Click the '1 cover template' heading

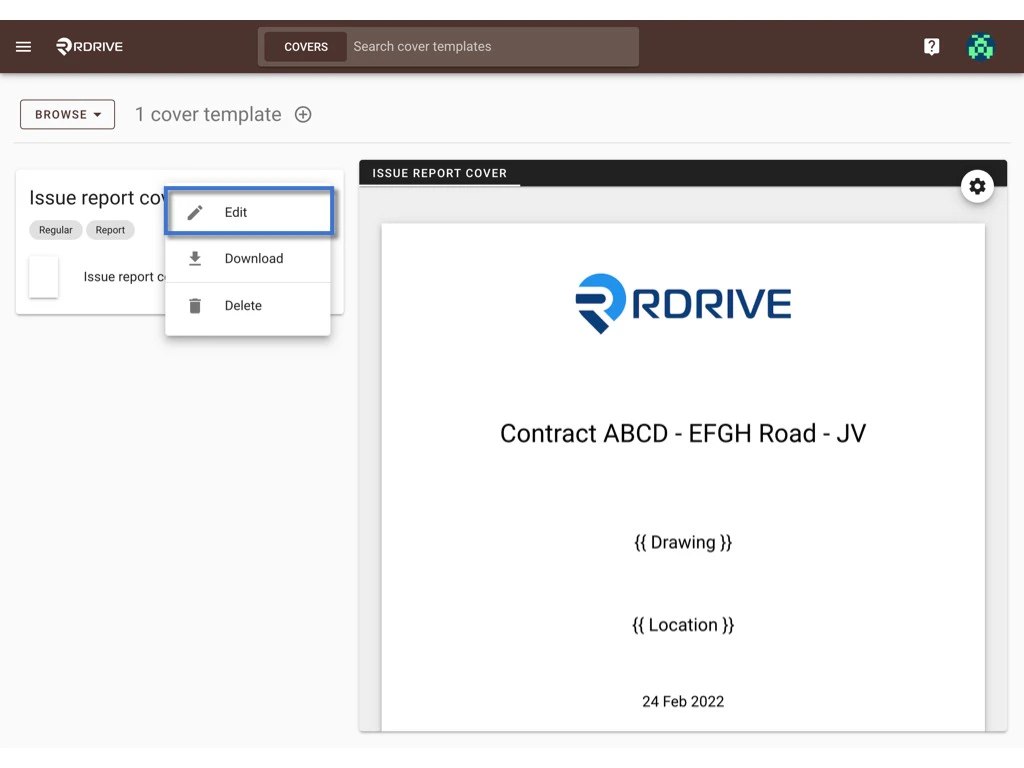tap(208, 114)
